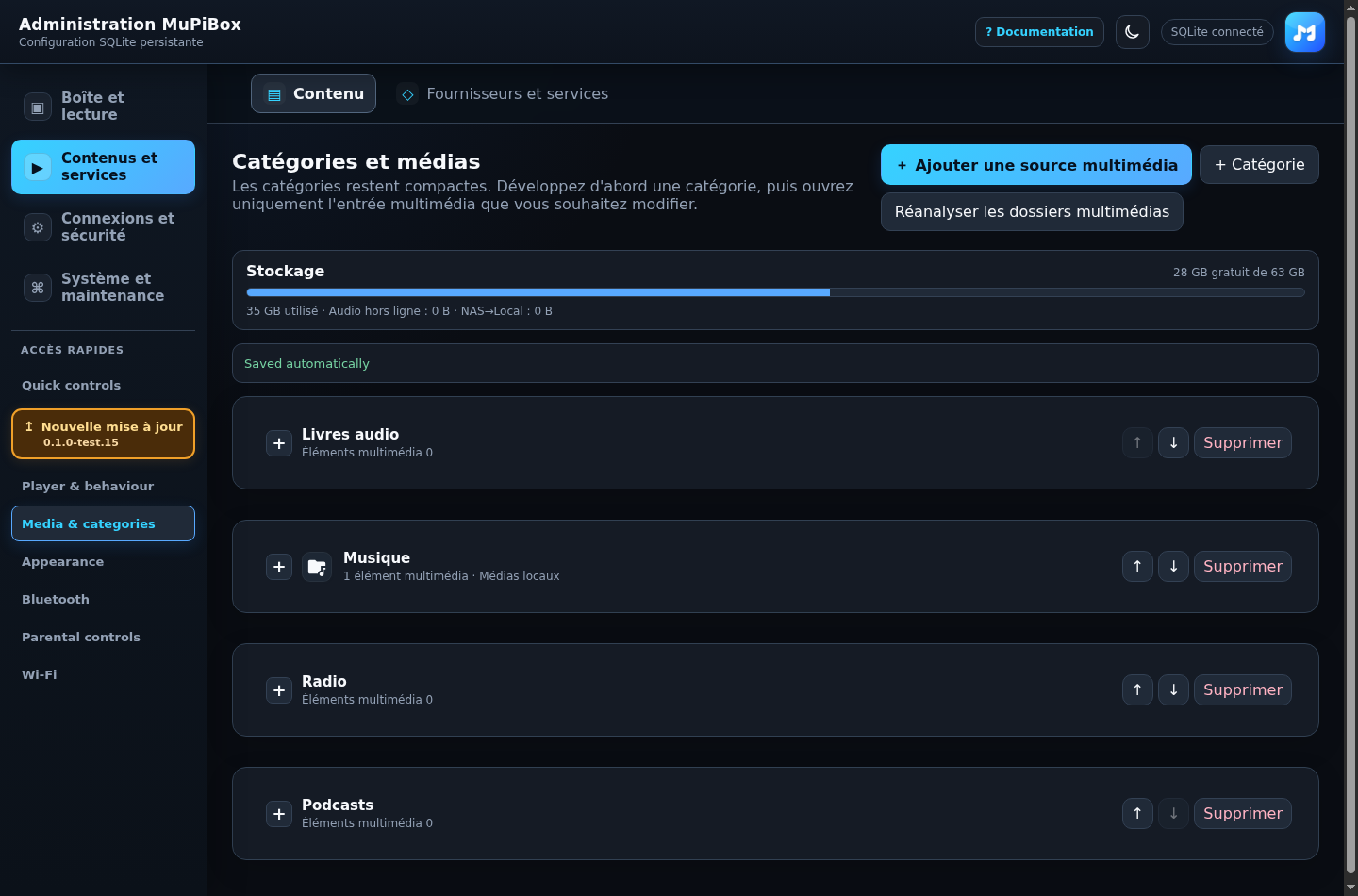Expand the Livres audio category
Viewport: 1358px width, 896px height.
click(279, 443)
